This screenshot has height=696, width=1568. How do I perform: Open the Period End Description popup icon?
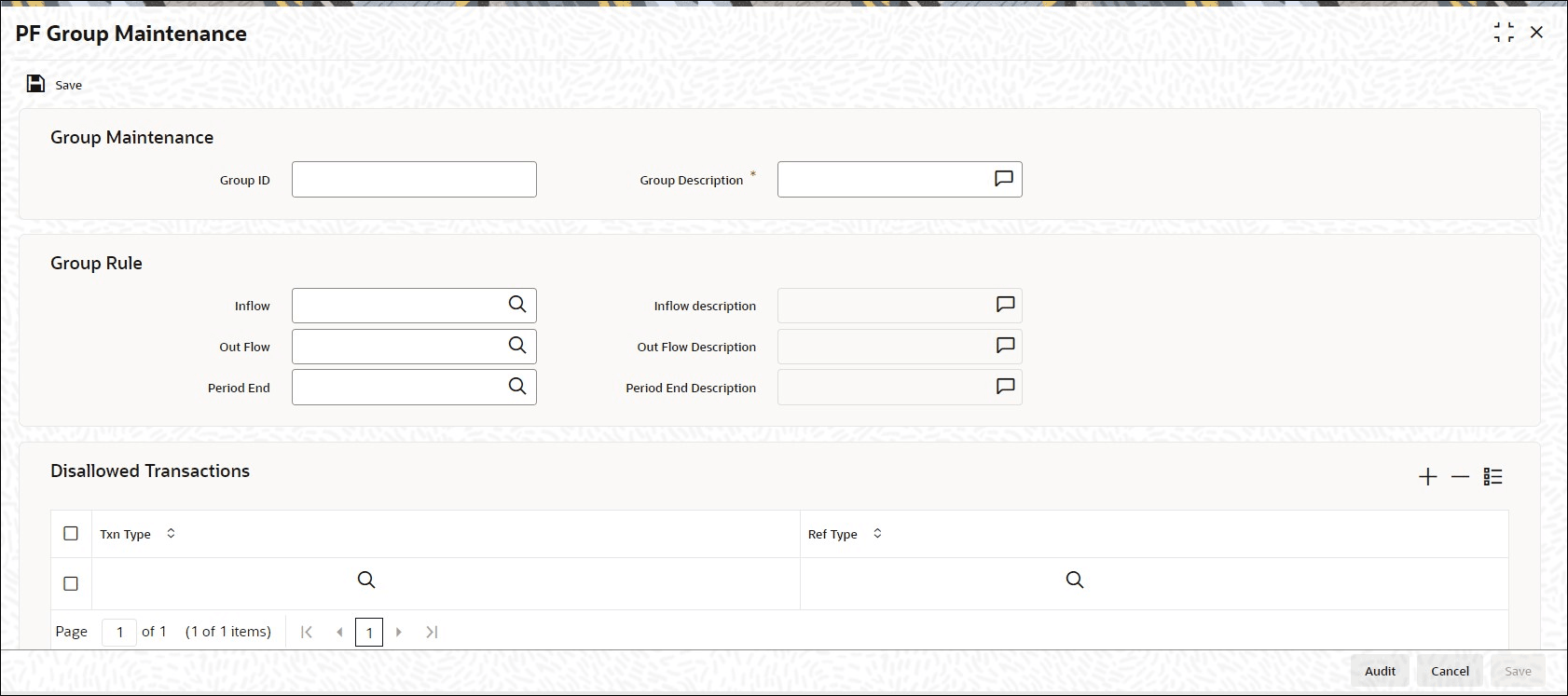[1005, 387]
